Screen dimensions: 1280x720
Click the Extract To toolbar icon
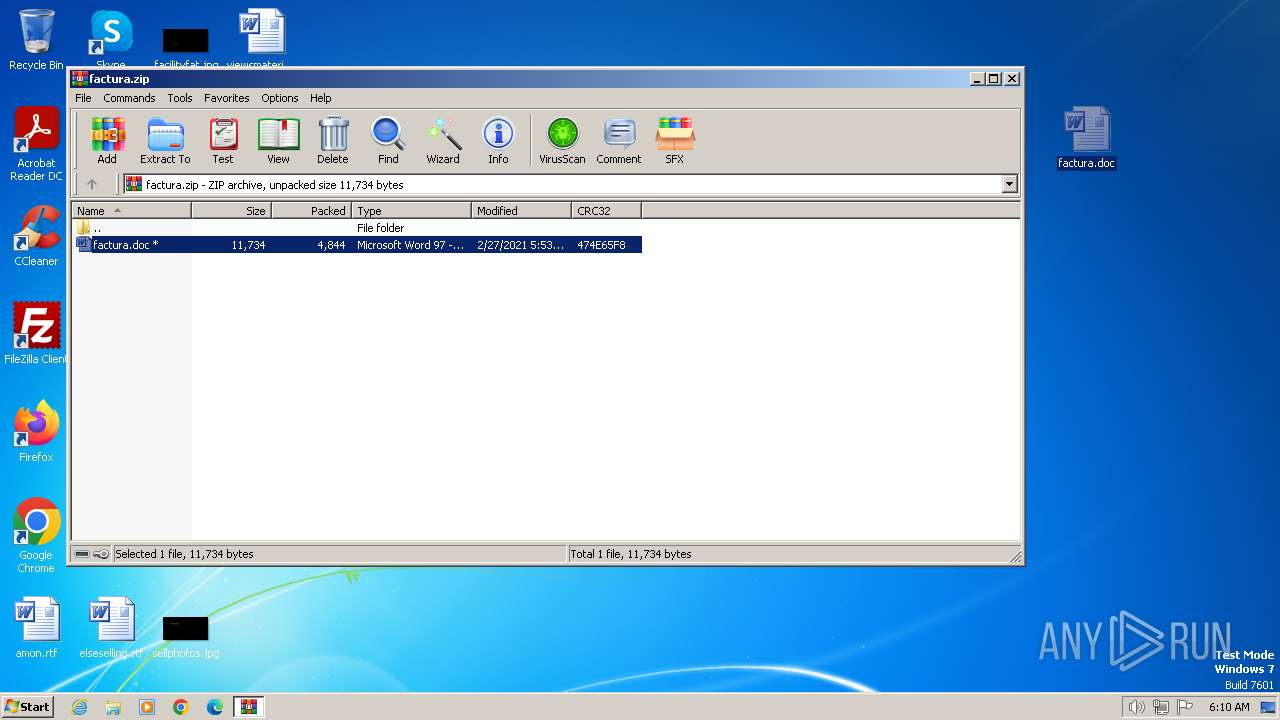pos(165,140)
